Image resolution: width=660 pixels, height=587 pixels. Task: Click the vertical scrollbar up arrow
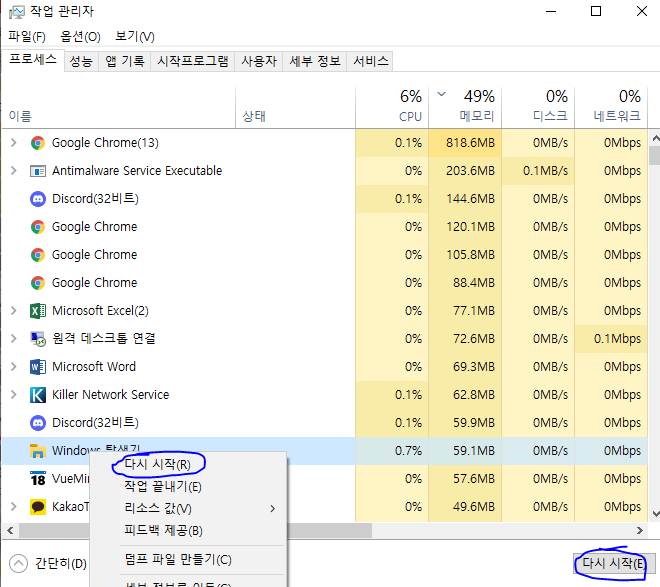(x=655, y=138)
